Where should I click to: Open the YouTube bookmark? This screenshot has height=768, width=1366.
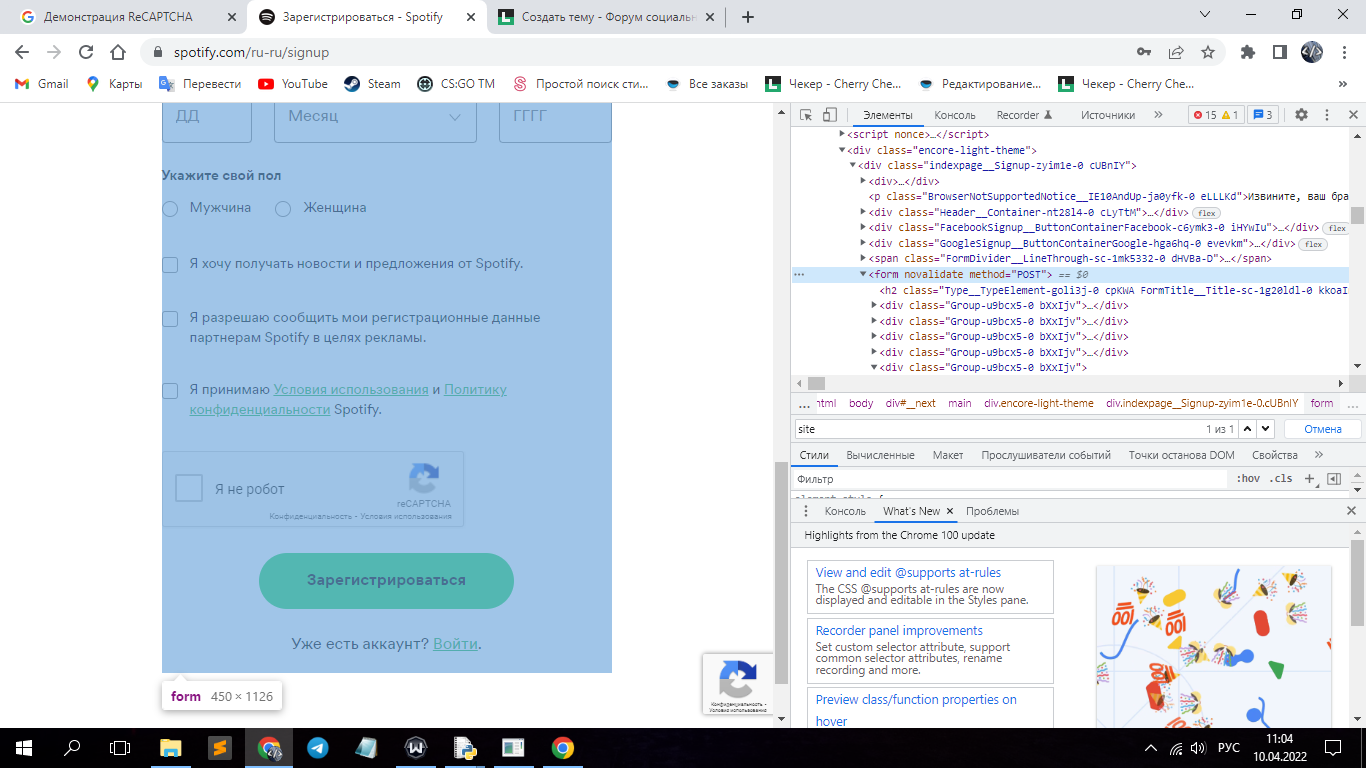[x=293, y=84]
